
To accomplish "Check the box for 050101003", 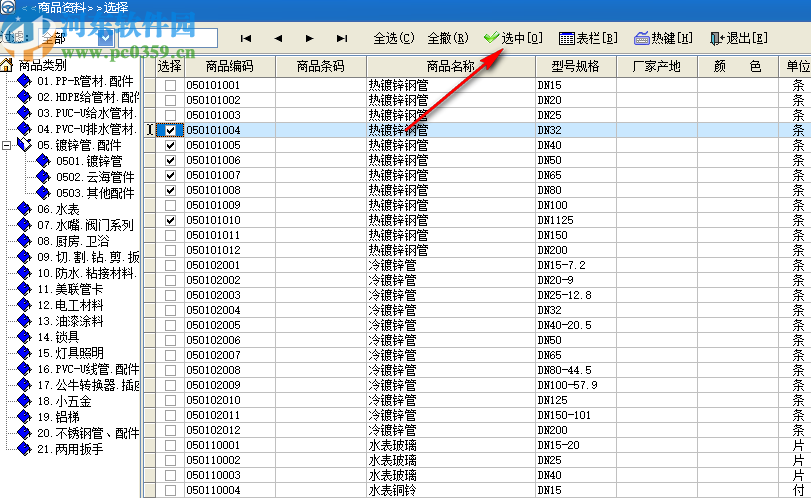I will coord(170,115).
